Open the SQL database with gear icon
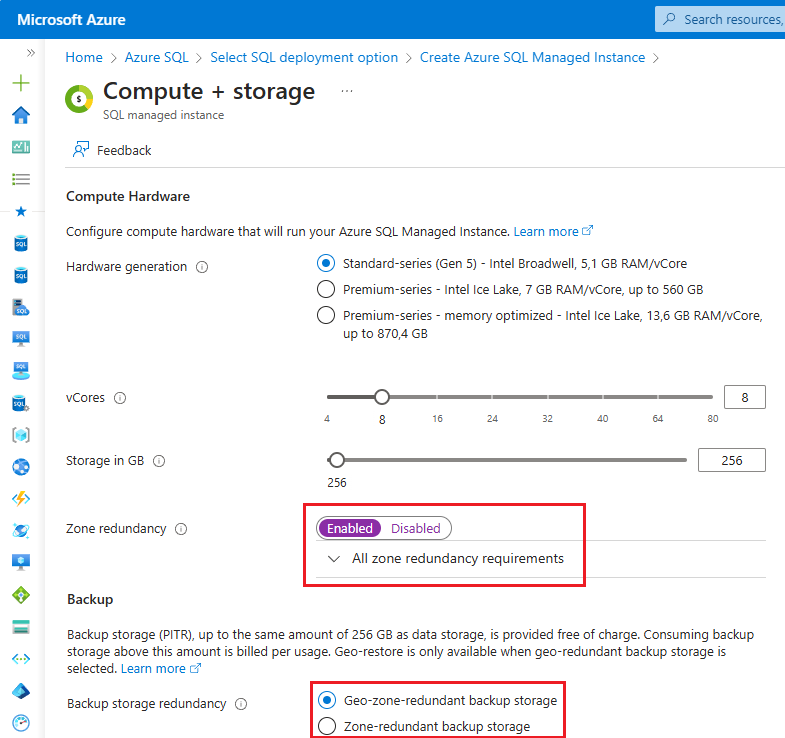 [21, 403]
